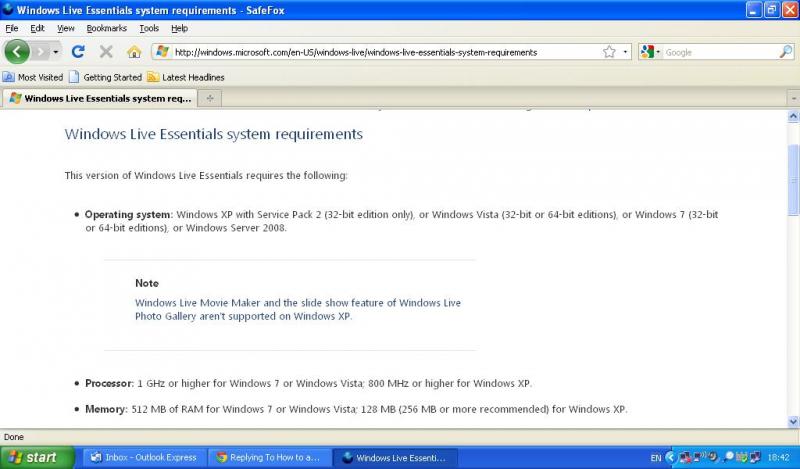Click the network connection tray icon with red mark

coord(685,457)
